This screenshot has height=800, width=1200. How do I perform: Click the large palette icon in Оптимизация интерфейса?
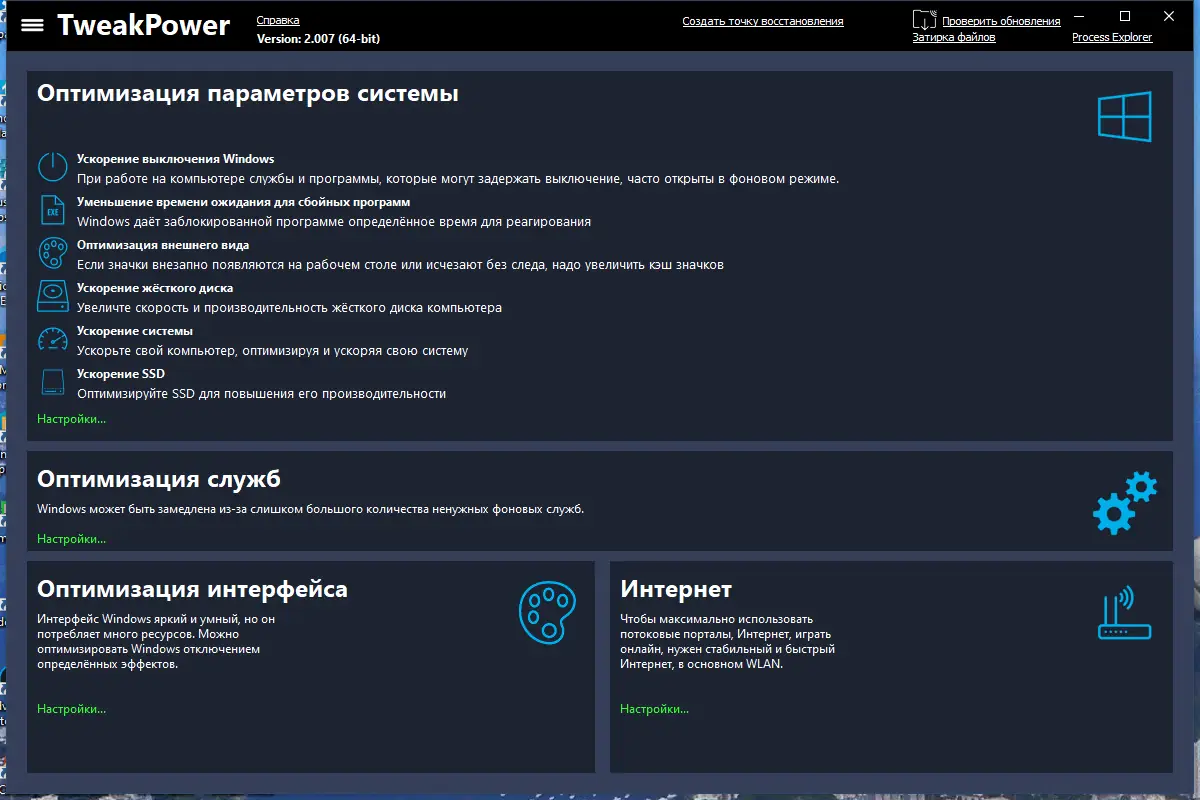tap(547, 613)
